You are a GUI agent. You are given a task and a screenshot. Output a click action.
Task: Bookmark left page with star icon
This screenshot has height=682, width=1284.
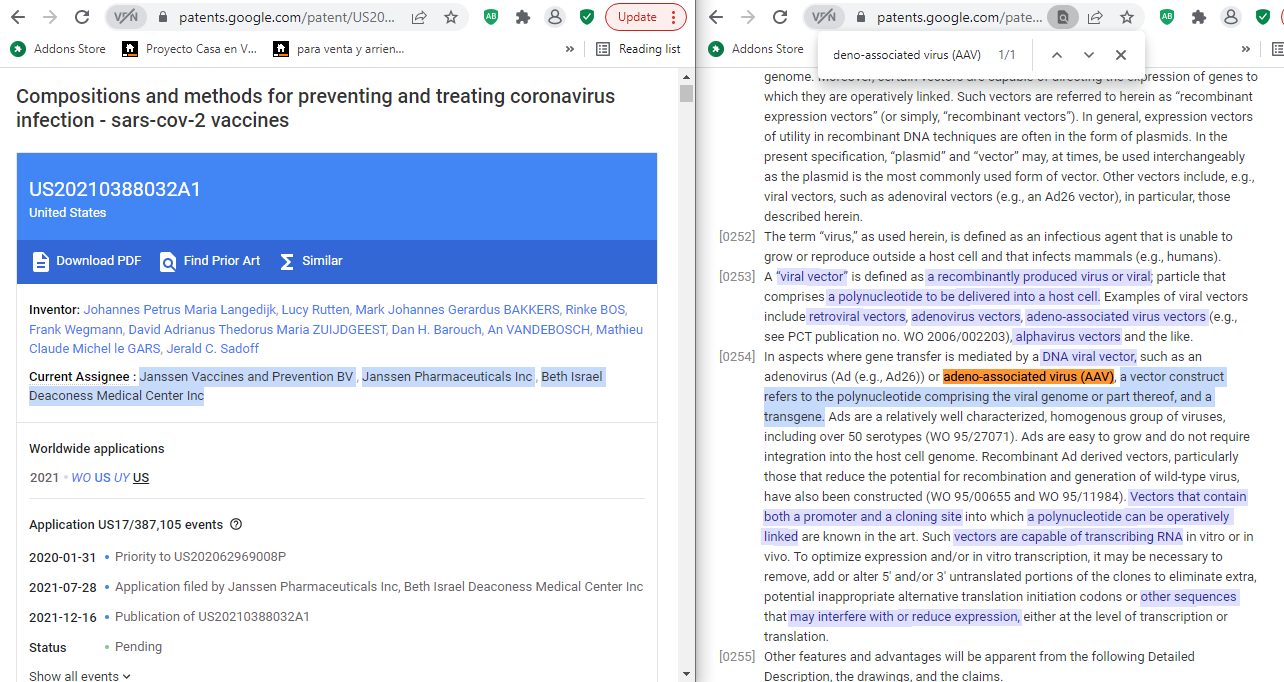(x=451, y=17)
